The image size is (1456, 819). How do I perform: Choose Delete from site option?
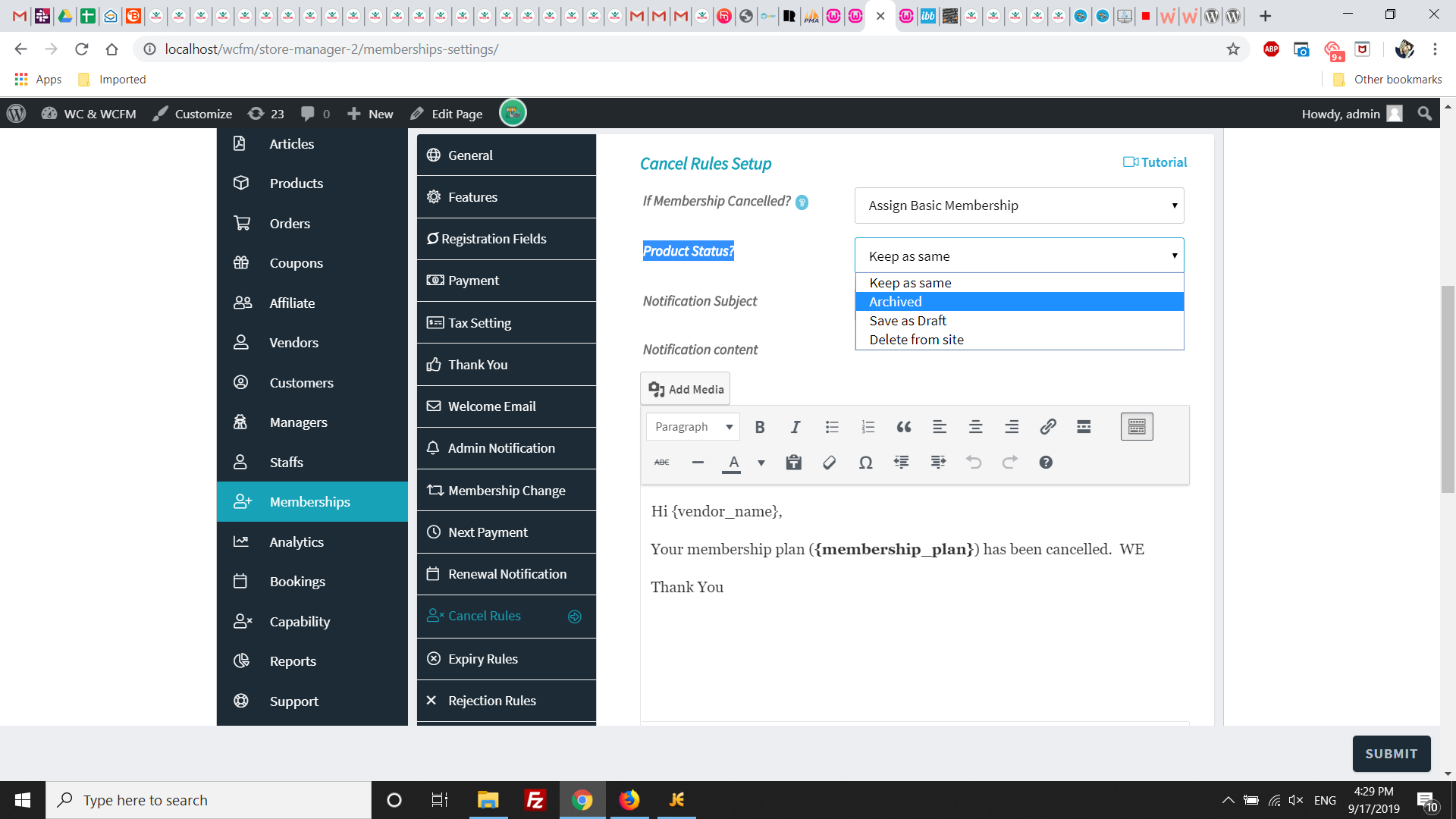[x=1019, y=340]
